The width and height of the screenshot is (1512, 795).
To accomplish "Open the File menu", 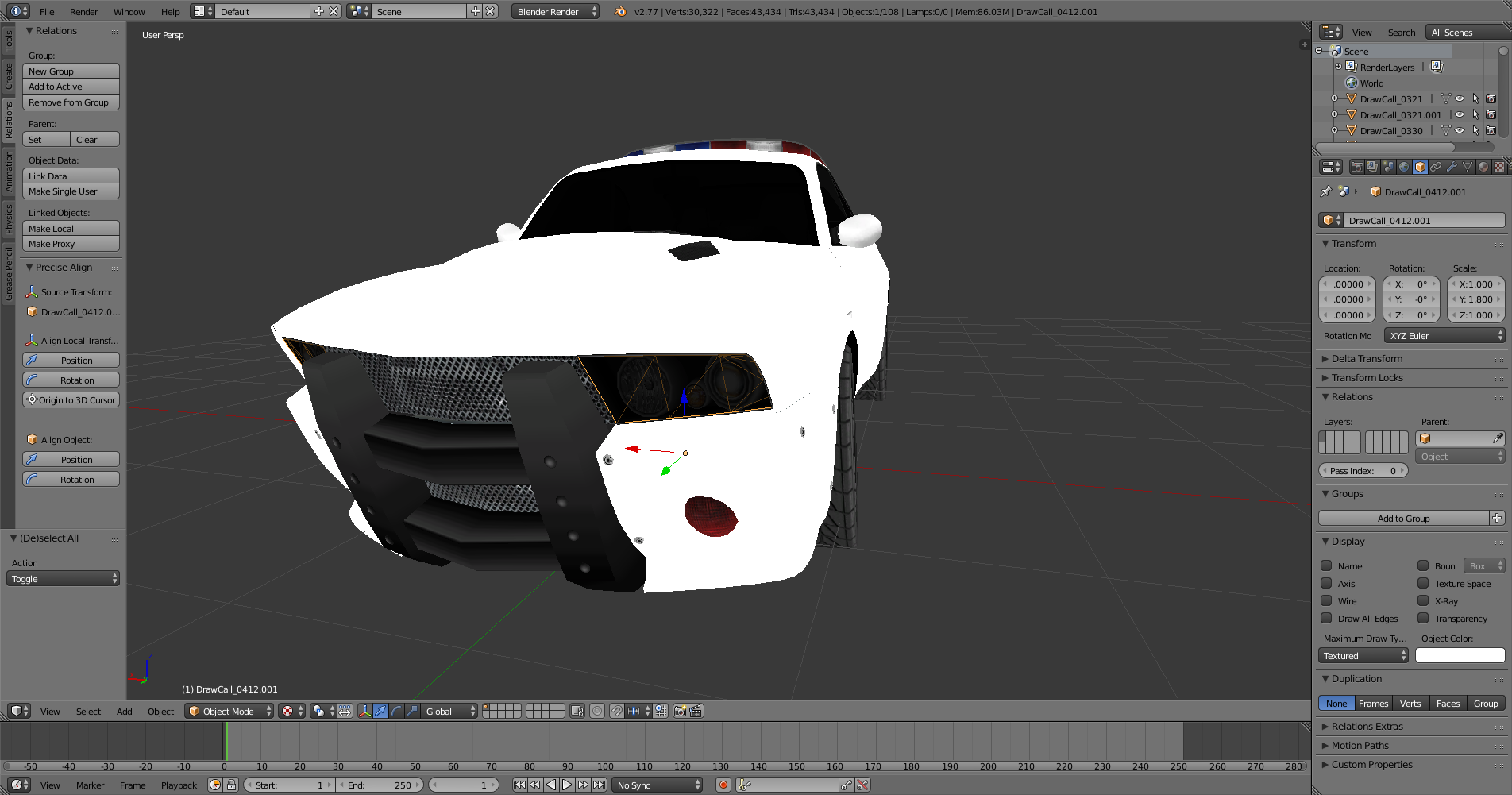I will (x=47, y=11).
